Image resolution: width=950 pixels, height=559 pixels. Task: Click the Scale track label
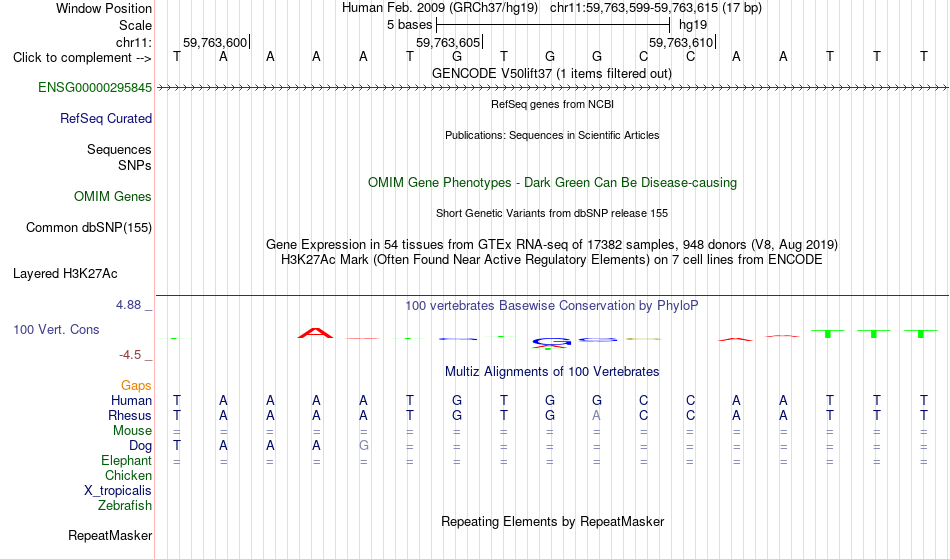click(x=135, y=25)
